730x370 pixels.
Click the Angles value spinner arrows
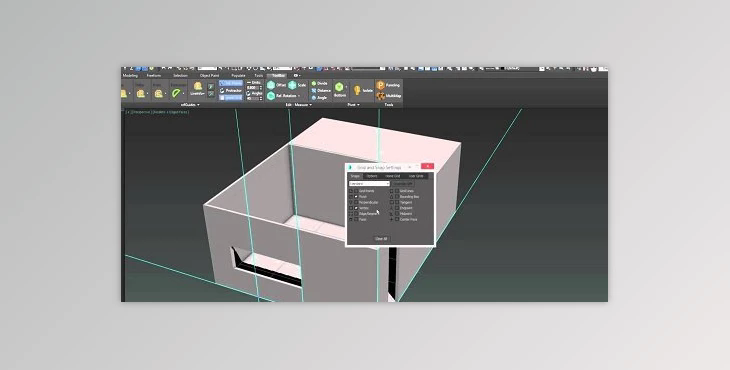tap(261, 99)
